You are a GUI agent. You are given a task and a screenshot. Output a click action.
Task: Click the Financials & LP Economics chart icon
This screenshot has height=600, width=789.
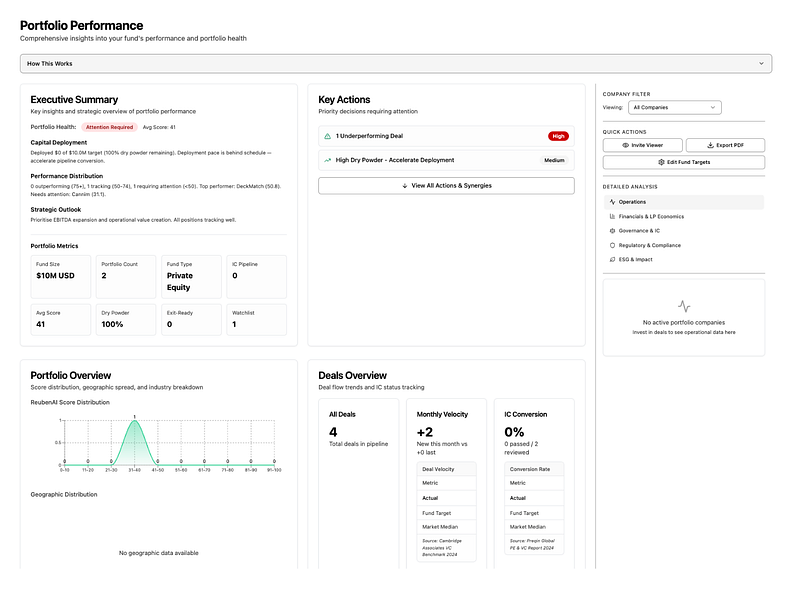click(612, 216)
